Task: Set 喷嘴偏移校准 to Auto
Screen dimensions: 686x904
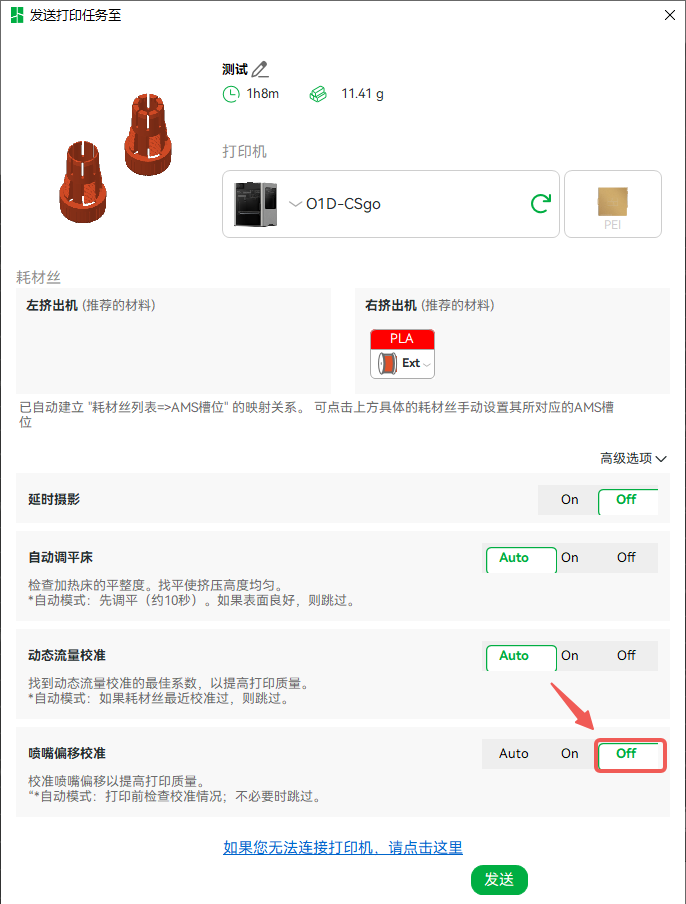Action: click(514, 754)
